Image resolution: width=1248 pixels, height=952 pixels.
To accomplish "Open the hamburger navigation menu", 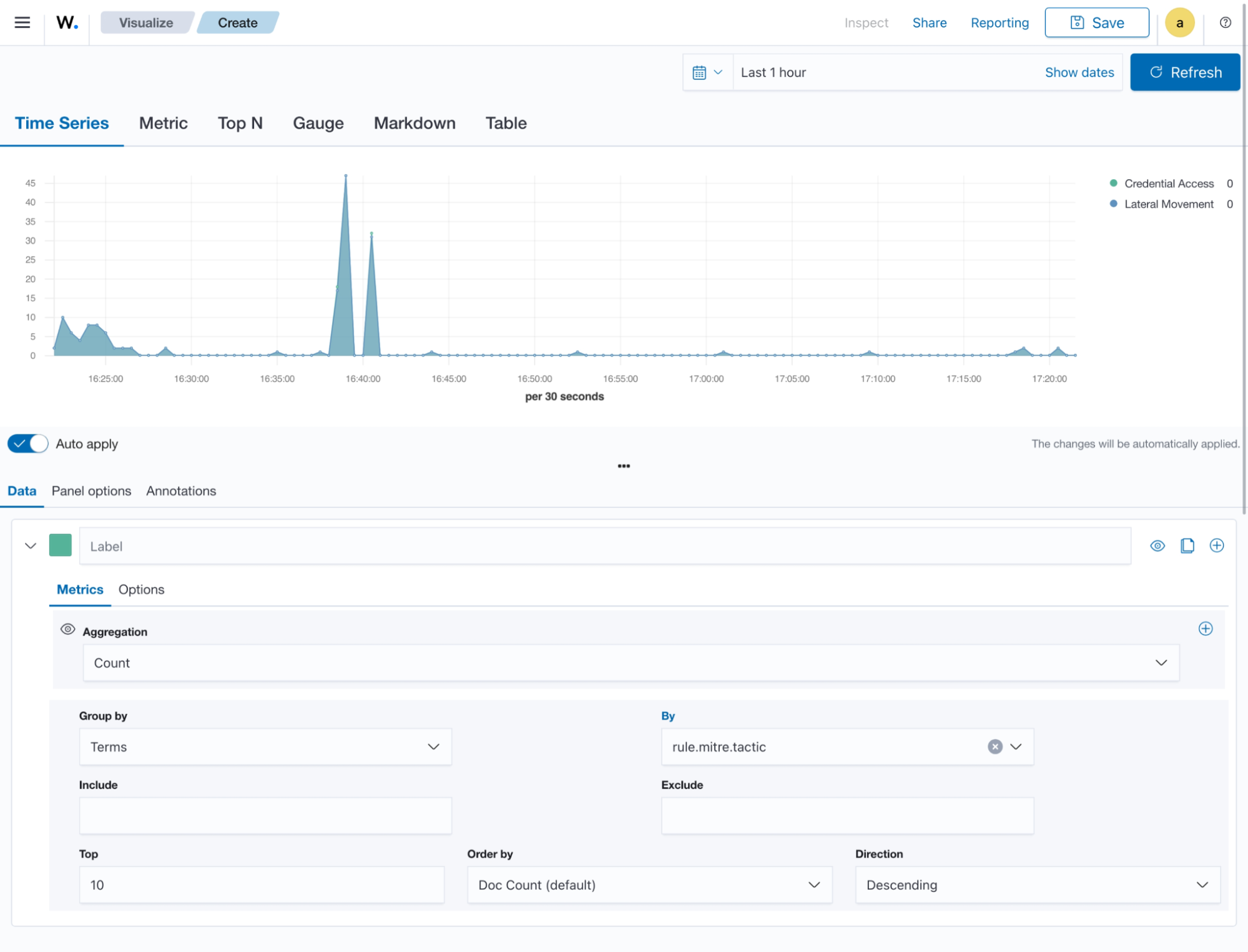I will coord(21,22).
